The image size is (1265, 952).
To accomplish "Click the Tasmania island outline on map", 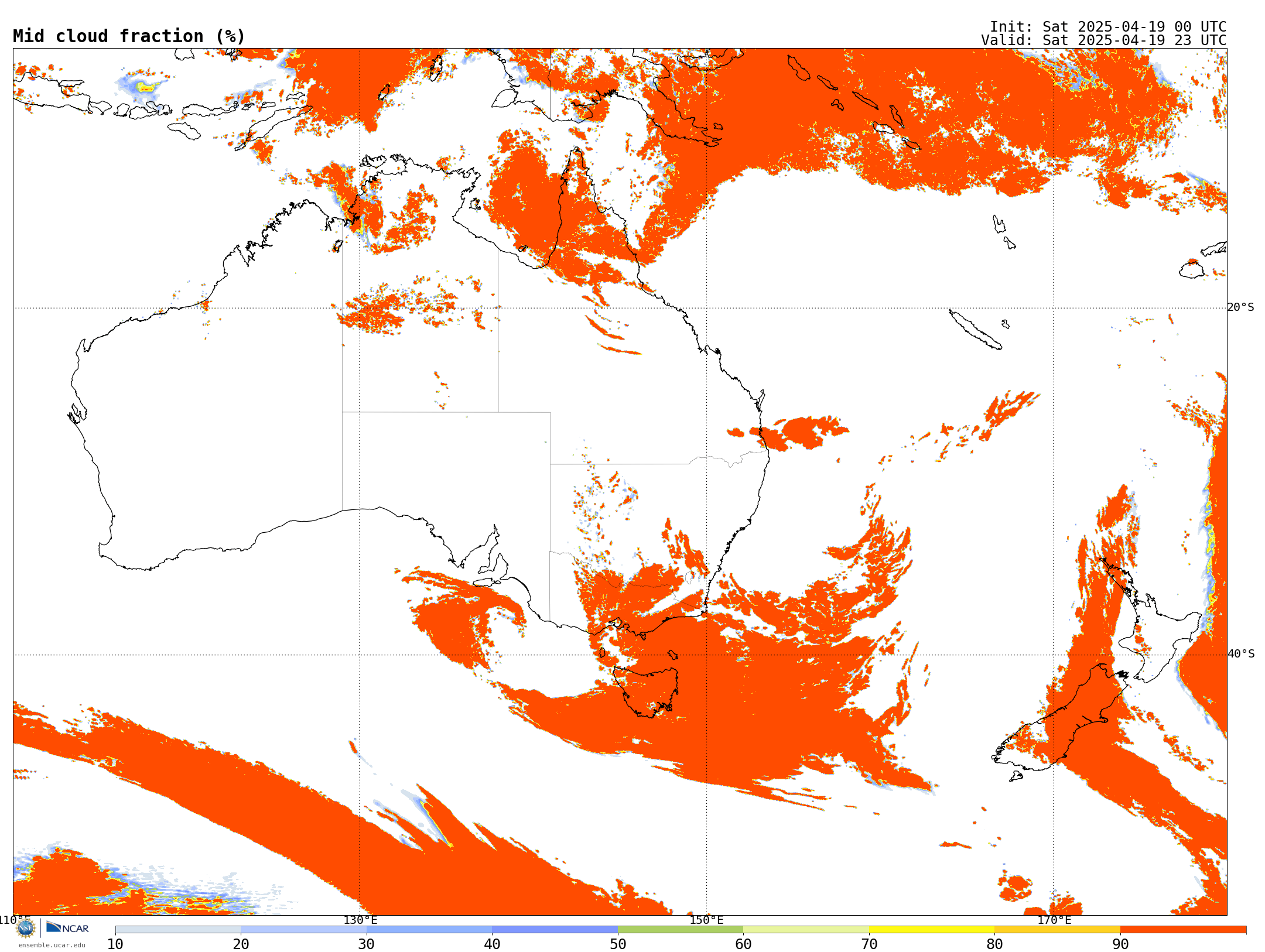I will (647, 691).
